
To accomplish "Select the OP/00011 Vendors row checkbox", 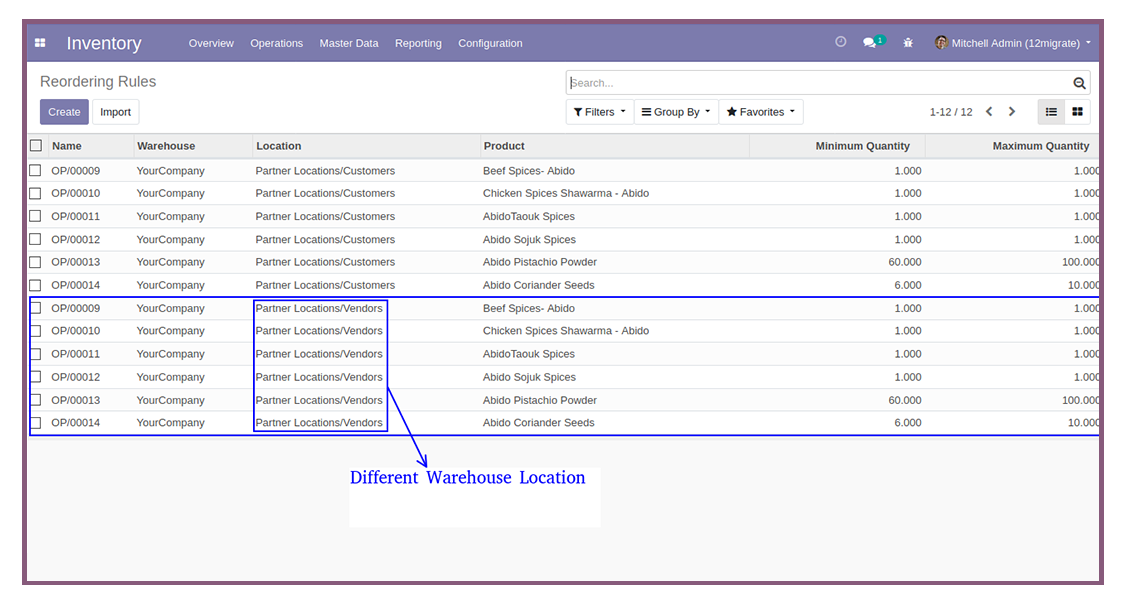I will click(x=36, y=354).
